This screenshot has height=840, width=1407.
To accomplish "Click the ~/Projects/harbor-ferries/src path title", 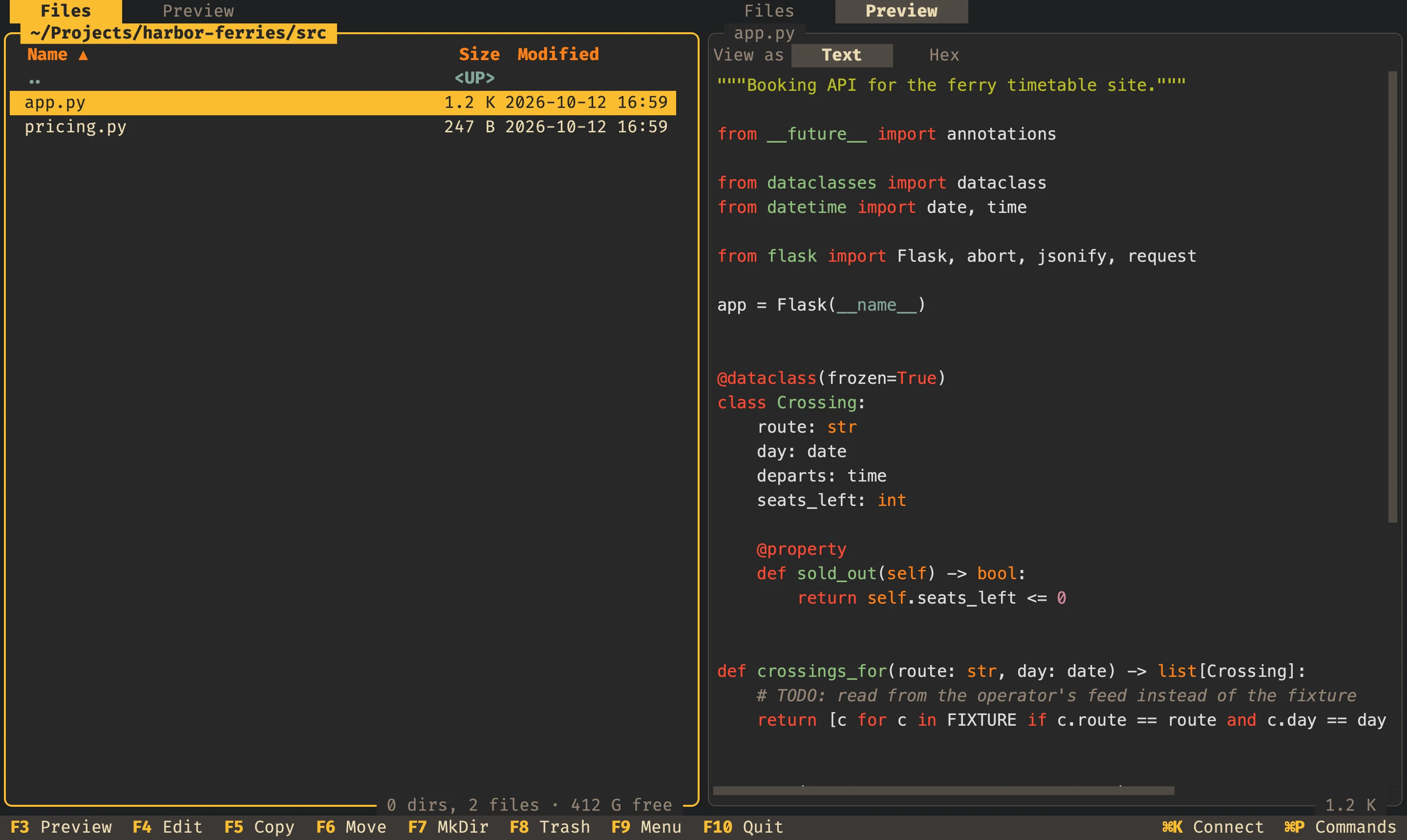I will point(178,33).
